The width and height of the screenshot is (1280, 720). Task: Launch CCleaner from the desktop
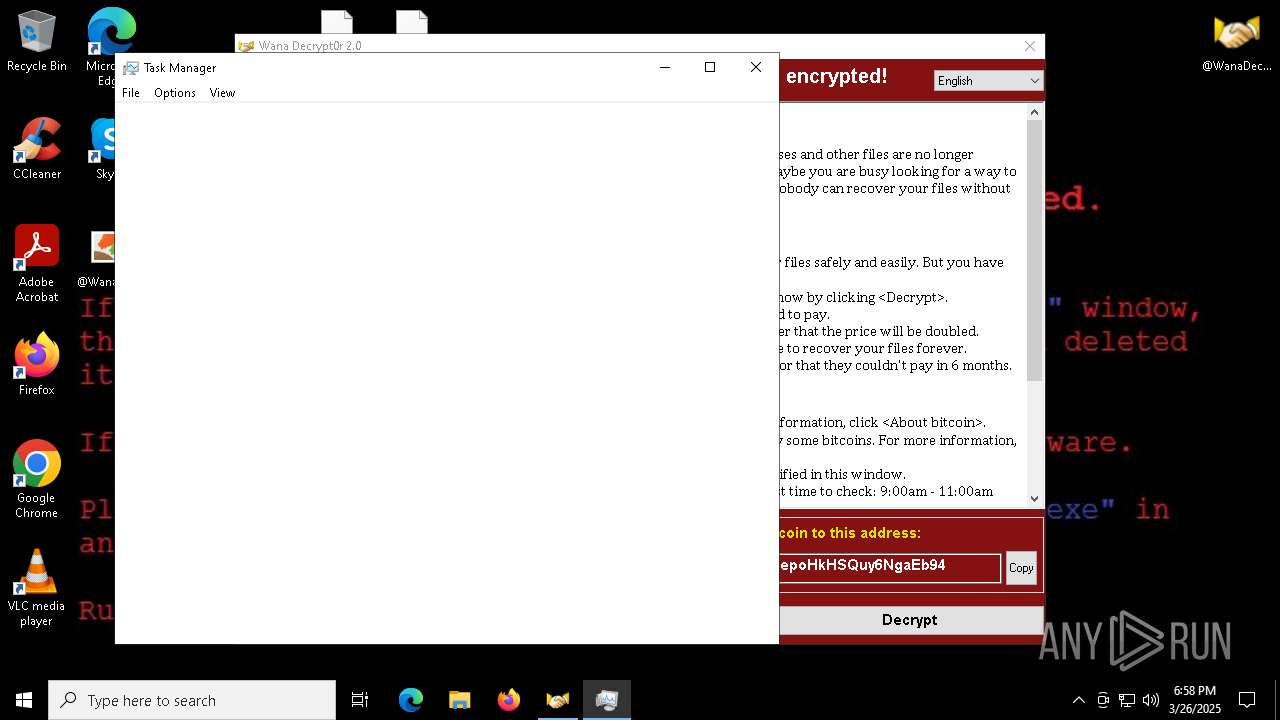(36, 149)
